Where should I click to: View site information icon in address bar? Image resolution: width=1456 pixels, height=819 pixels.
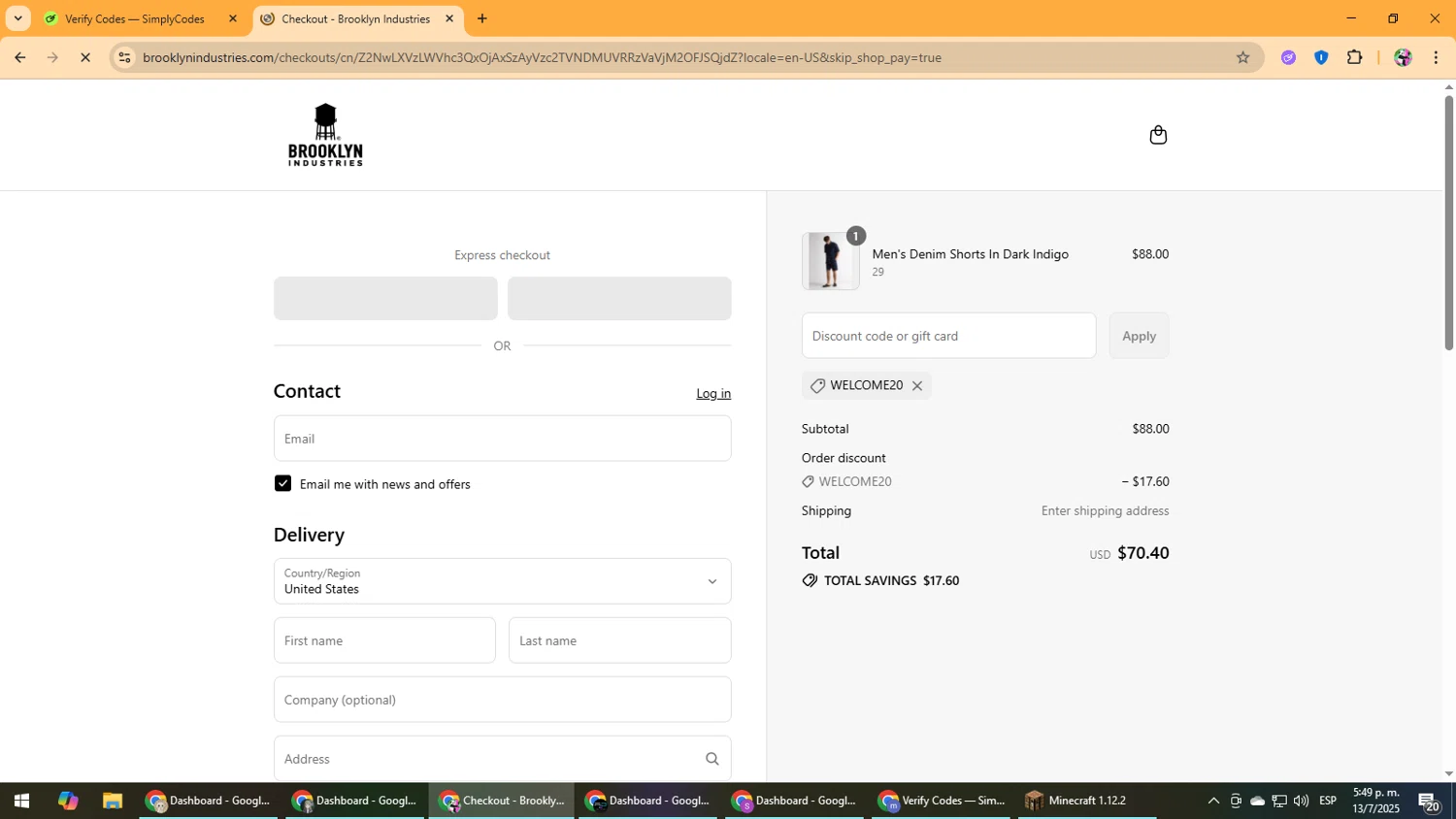point(123,57)
